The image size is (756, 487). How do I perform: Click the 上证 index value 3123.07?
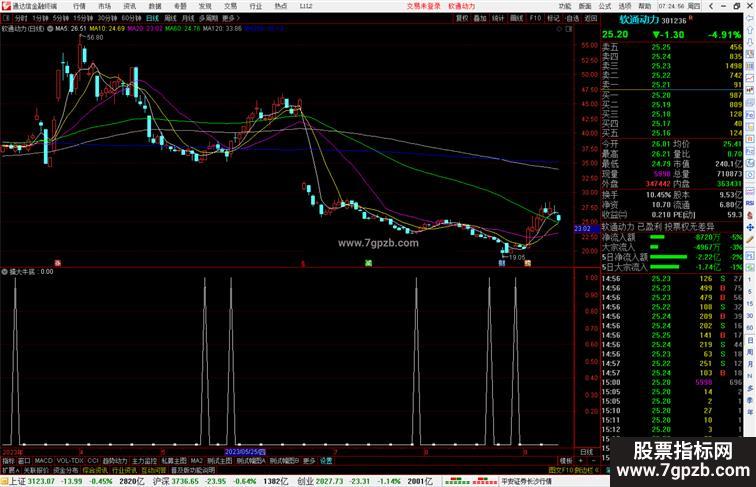(x=41, y=481)
